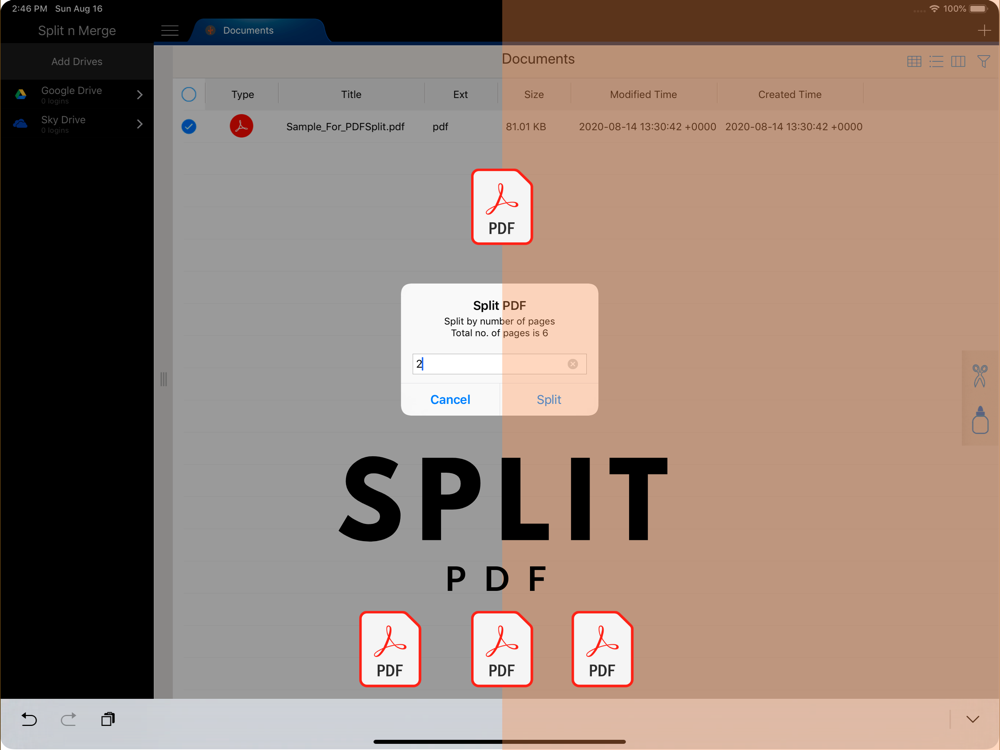Select file name Sample_For_PDFSplit.pdf
Viewport: 1000px width, 750px height.
point(345,126)
